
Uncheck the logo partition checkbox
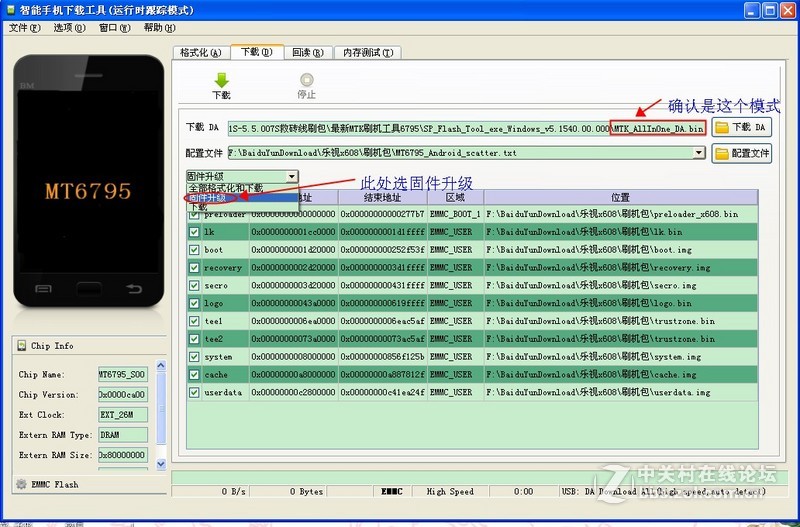pyautogui.click(x=194, y=303)
